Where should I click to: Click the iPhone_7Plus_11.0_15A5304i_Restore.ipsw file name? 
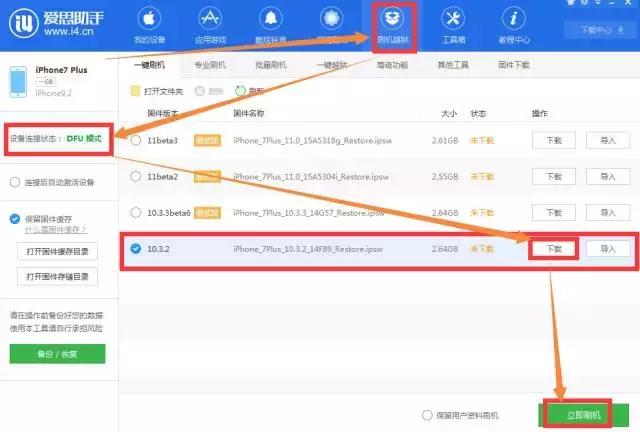pos(311,176)
